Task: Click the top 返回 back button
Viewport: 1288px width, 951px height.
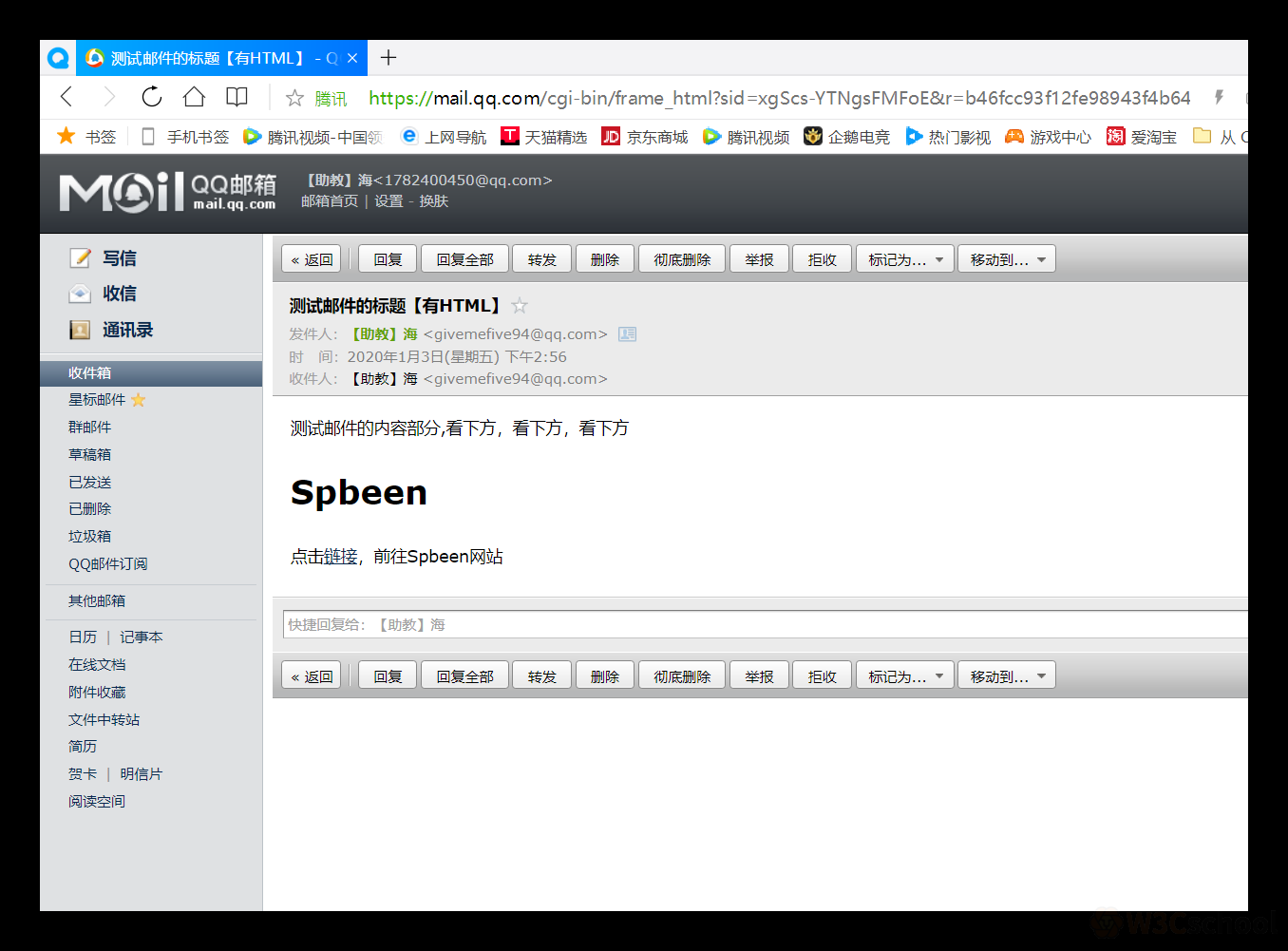Action: 312,259
